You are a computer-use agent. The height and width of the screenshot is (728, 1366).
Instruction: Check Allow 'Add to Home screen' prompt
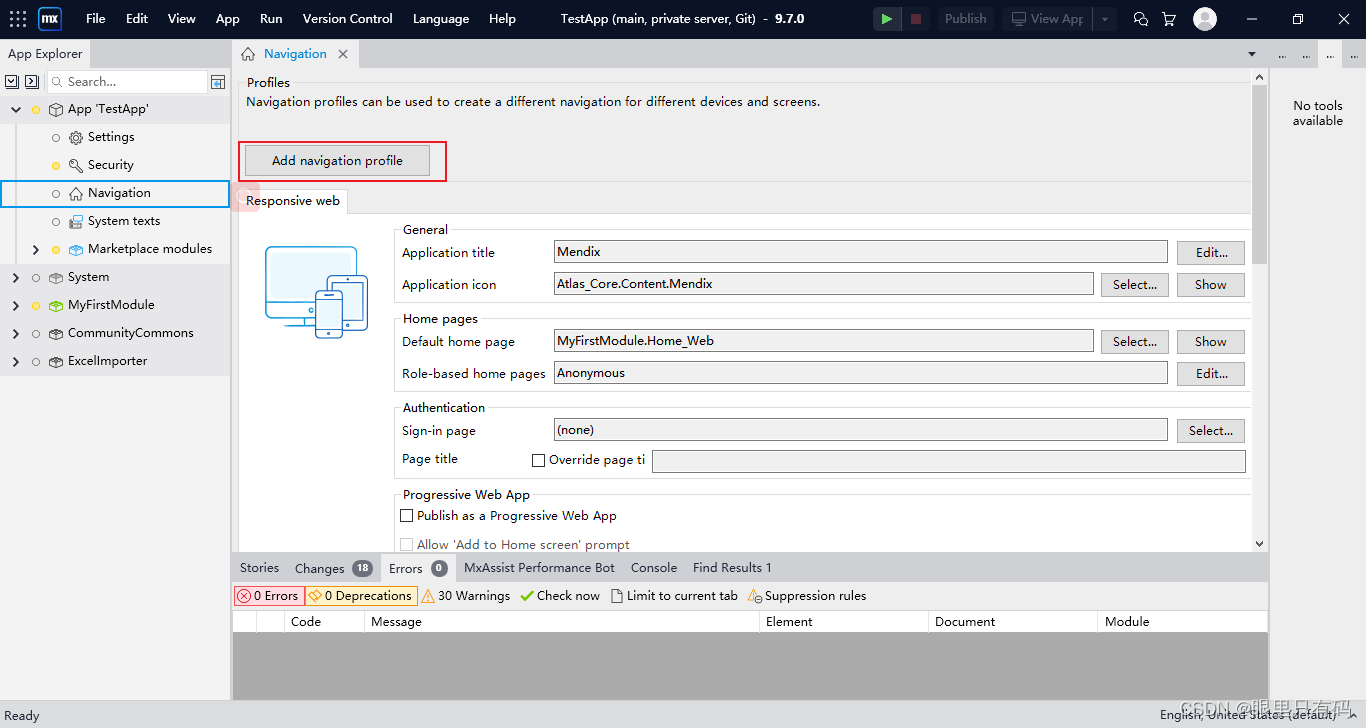click(x=406, y=545)
